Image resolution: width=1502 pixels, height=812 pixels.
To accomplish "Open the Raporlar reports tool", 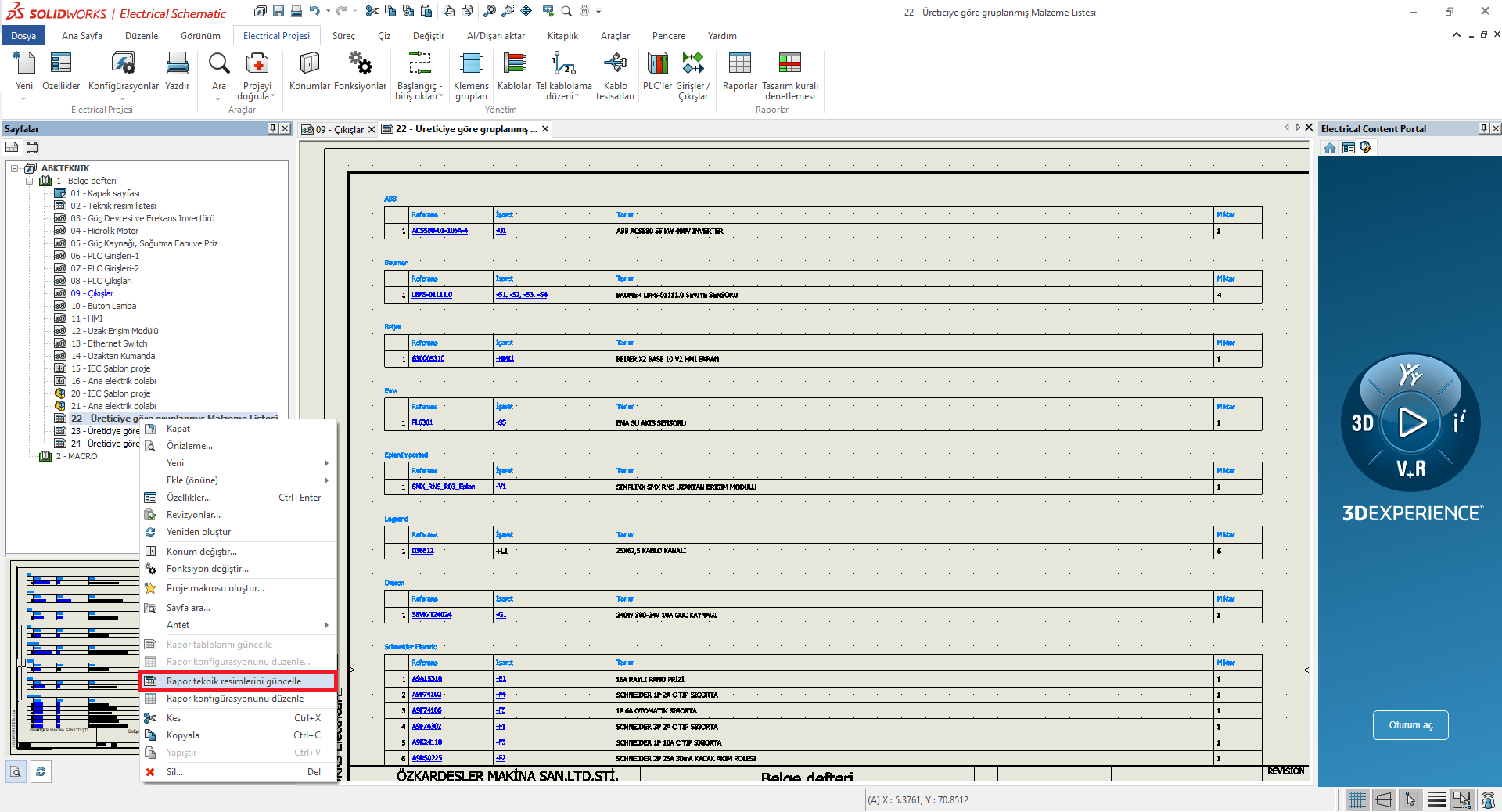I will click(x=739, y=71).
